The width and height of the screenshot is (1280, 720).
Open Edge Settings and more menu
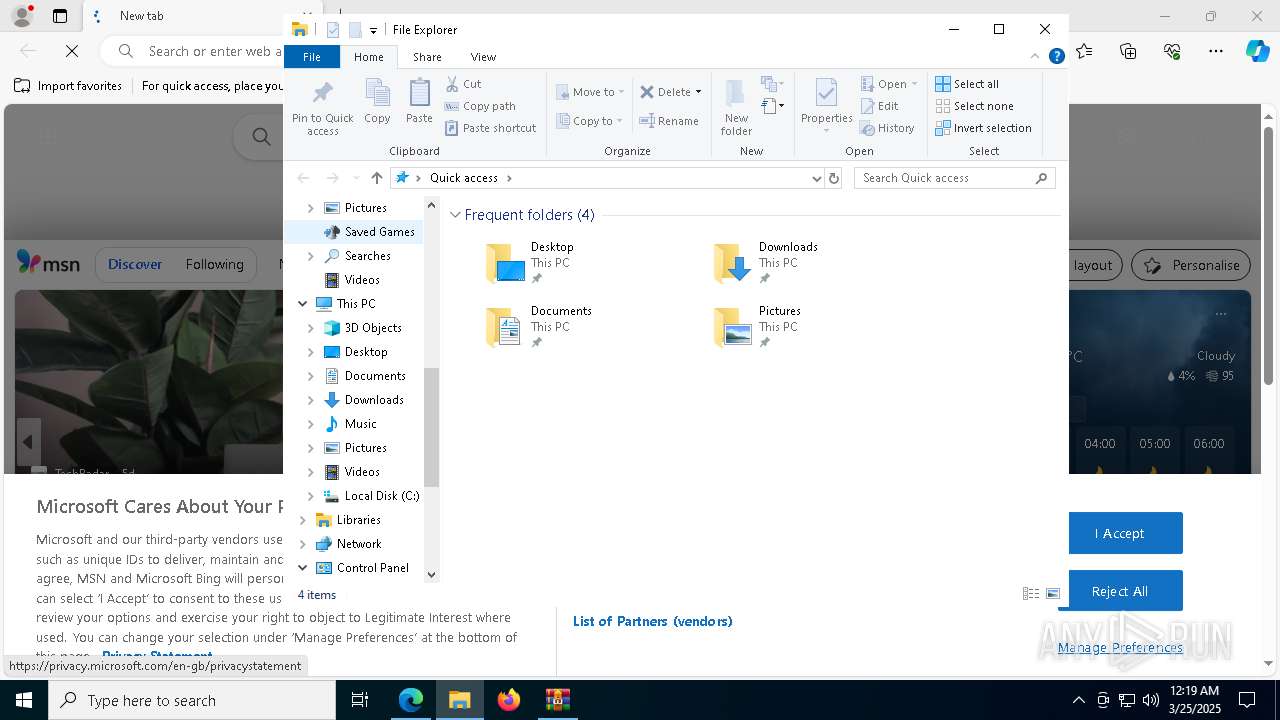[x=1216, y=51]
